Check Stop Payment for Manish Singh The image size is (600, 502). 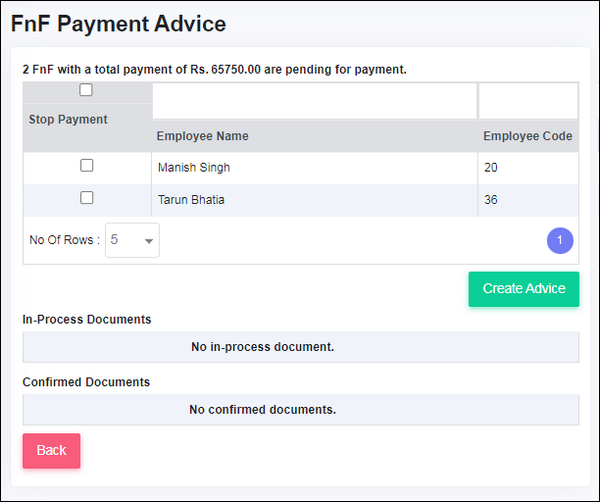click(86, 166)
